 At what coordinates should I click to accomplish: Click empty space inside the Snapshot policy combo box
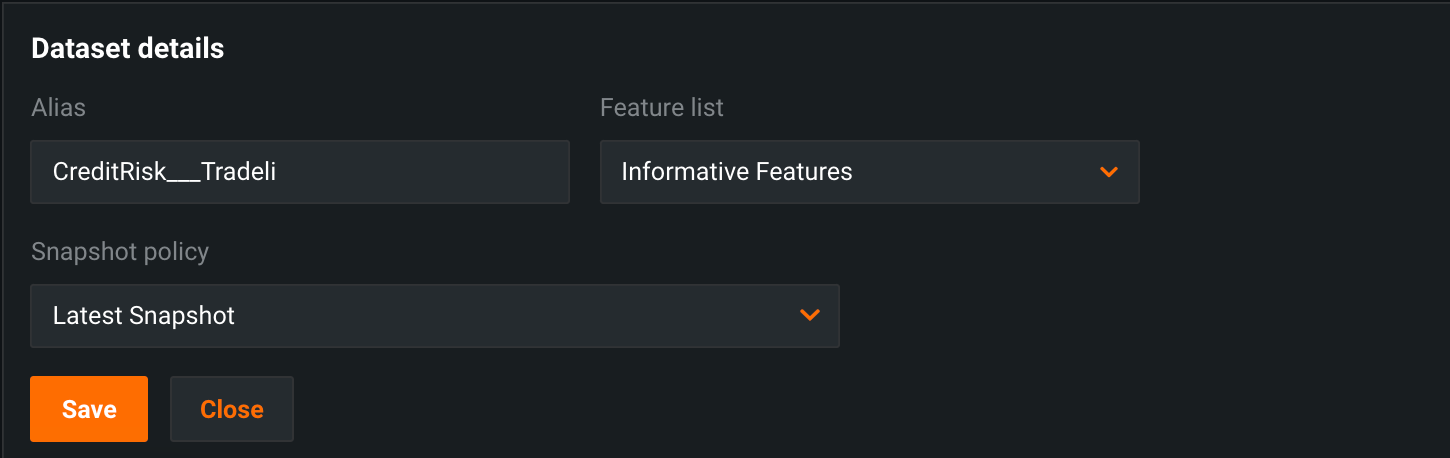tap(520, 316)
